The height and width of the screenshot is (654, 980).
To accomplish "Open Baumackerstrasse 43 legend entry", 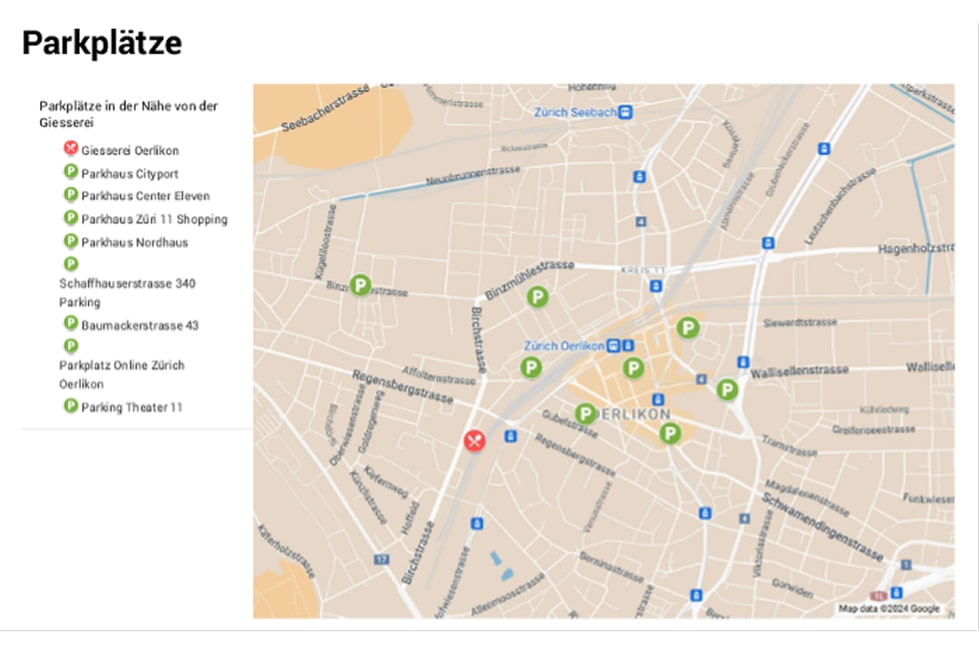I will (x=140, y=326).
